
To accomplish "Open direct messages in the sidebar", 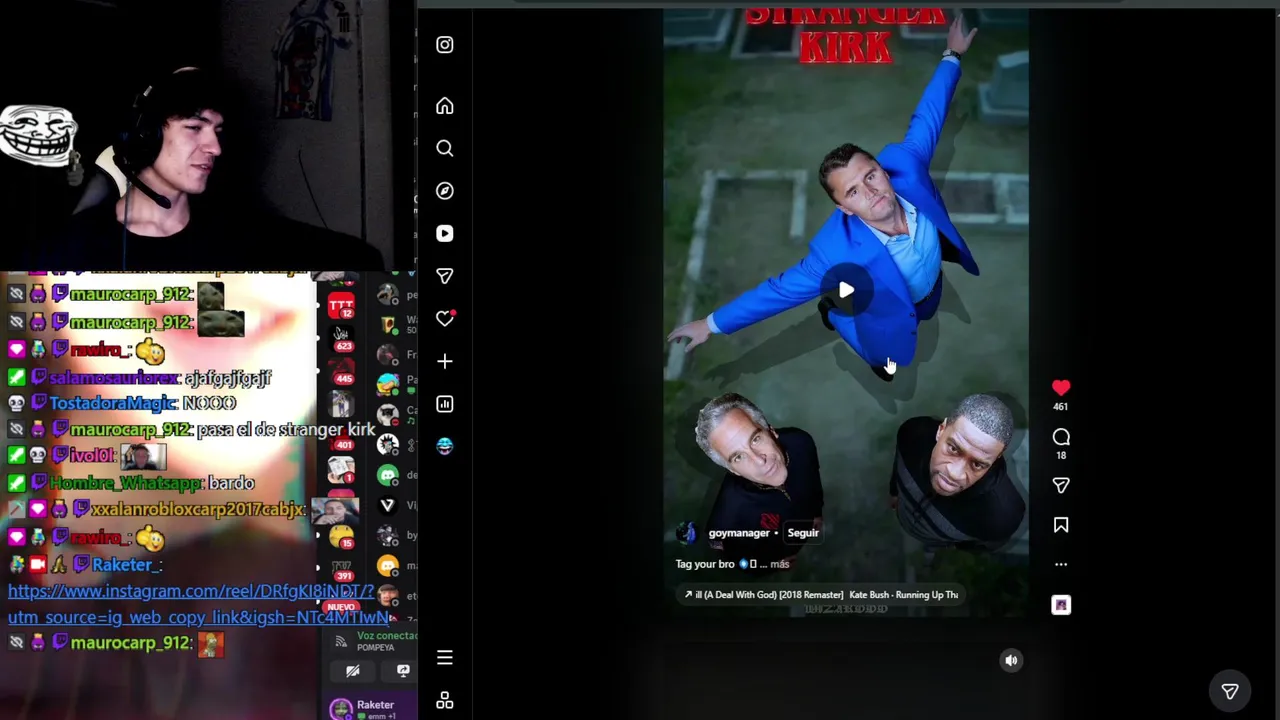I will [445, 276].
